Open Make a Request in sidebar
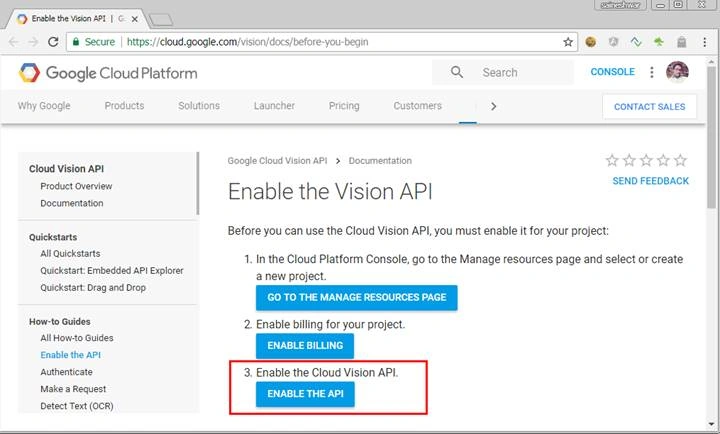 (73, 389)
